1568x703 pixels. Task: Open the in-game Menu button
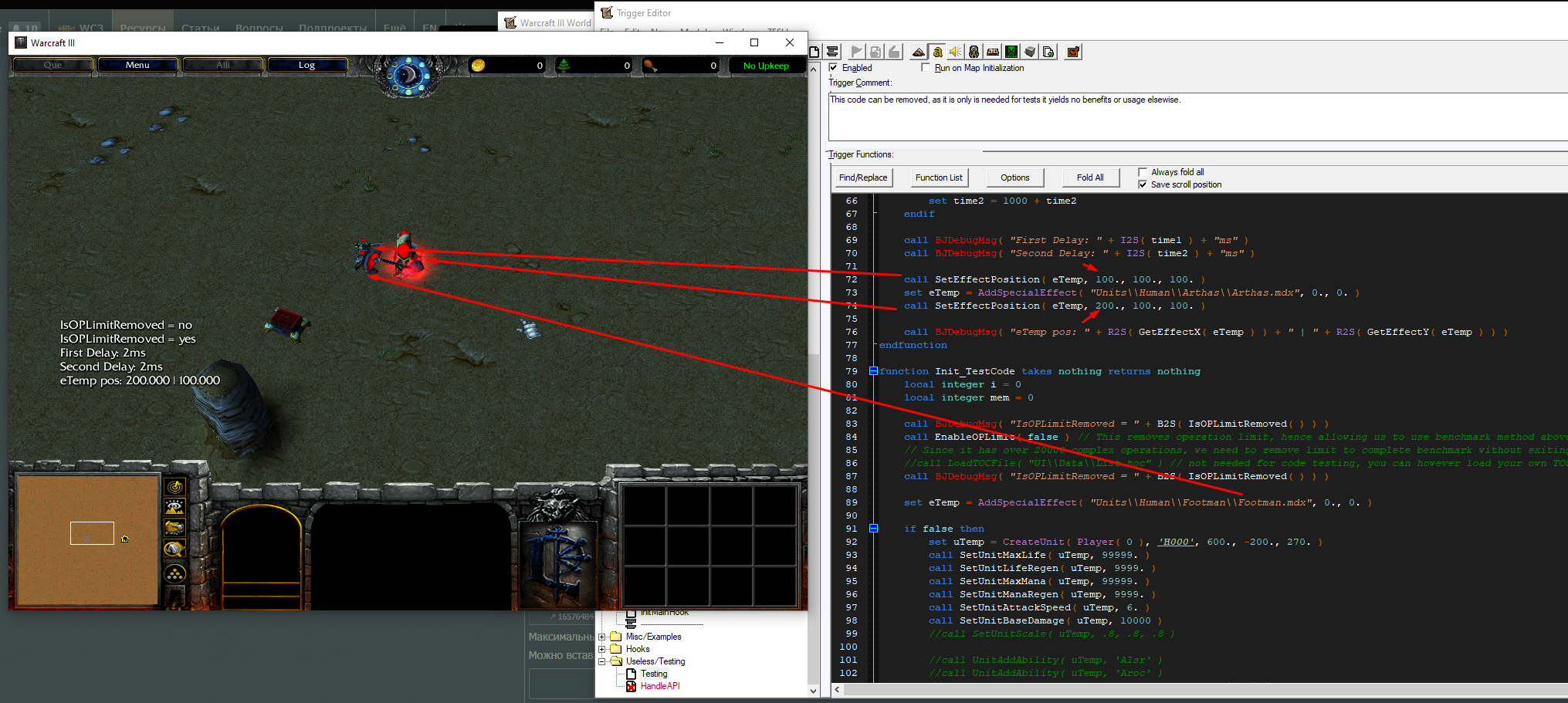point(138,65)
